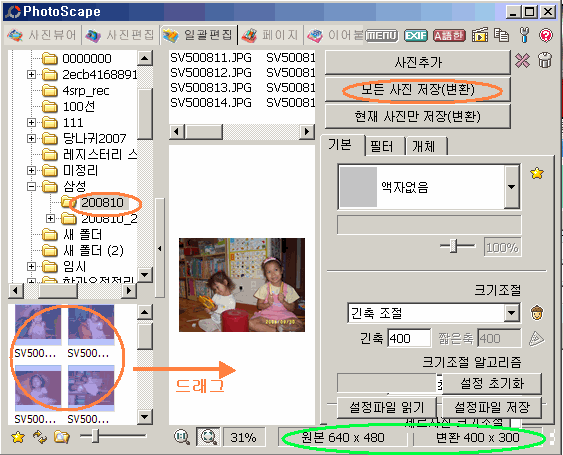Open settings wrench icon
The width and height of the screenshot is (563, 455).
coord(525,35)
